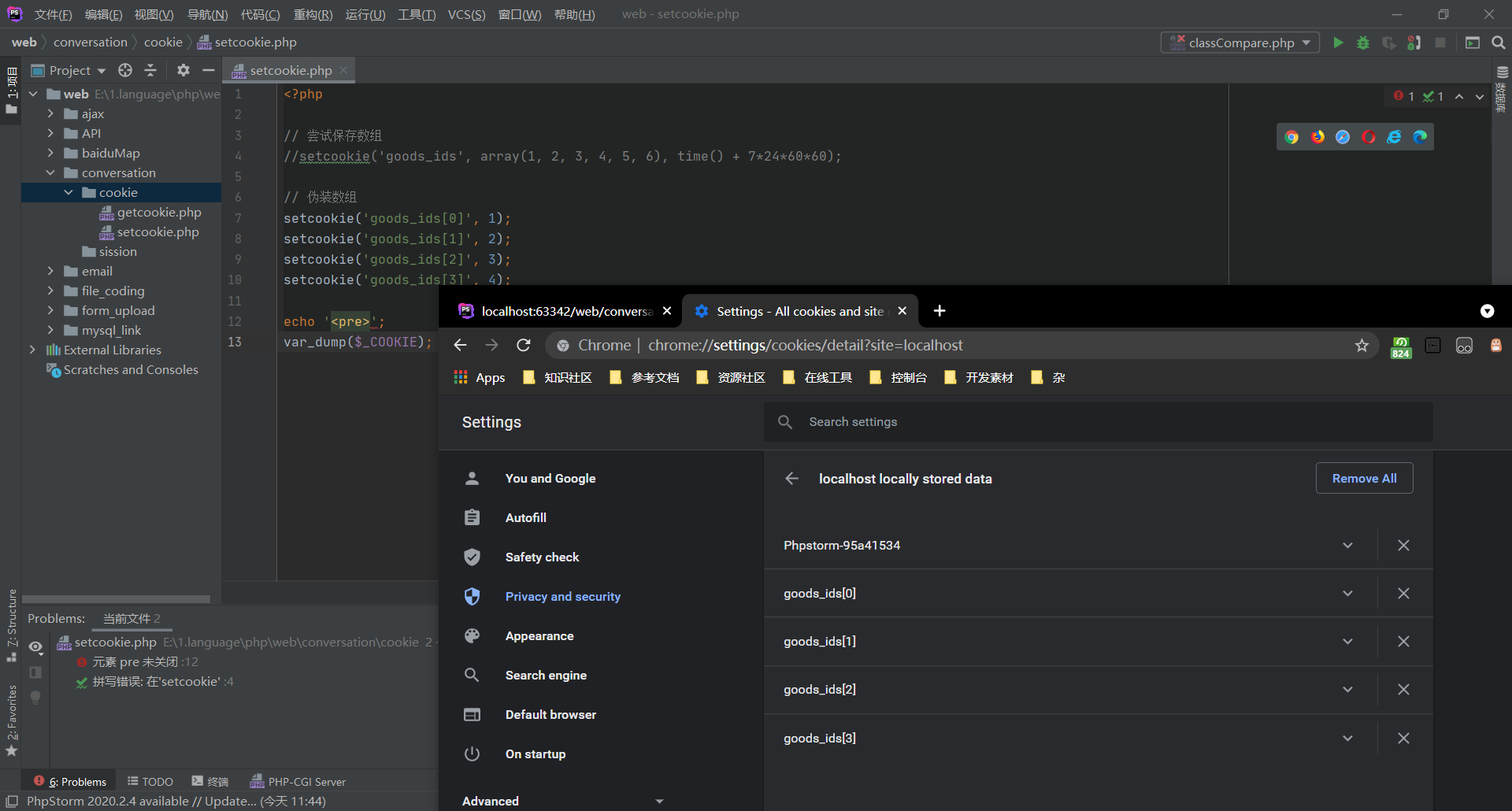1512x811 pixels.
Task: Expand the classCompare.php run configuration dropdown
Action: pos(1306,43)
